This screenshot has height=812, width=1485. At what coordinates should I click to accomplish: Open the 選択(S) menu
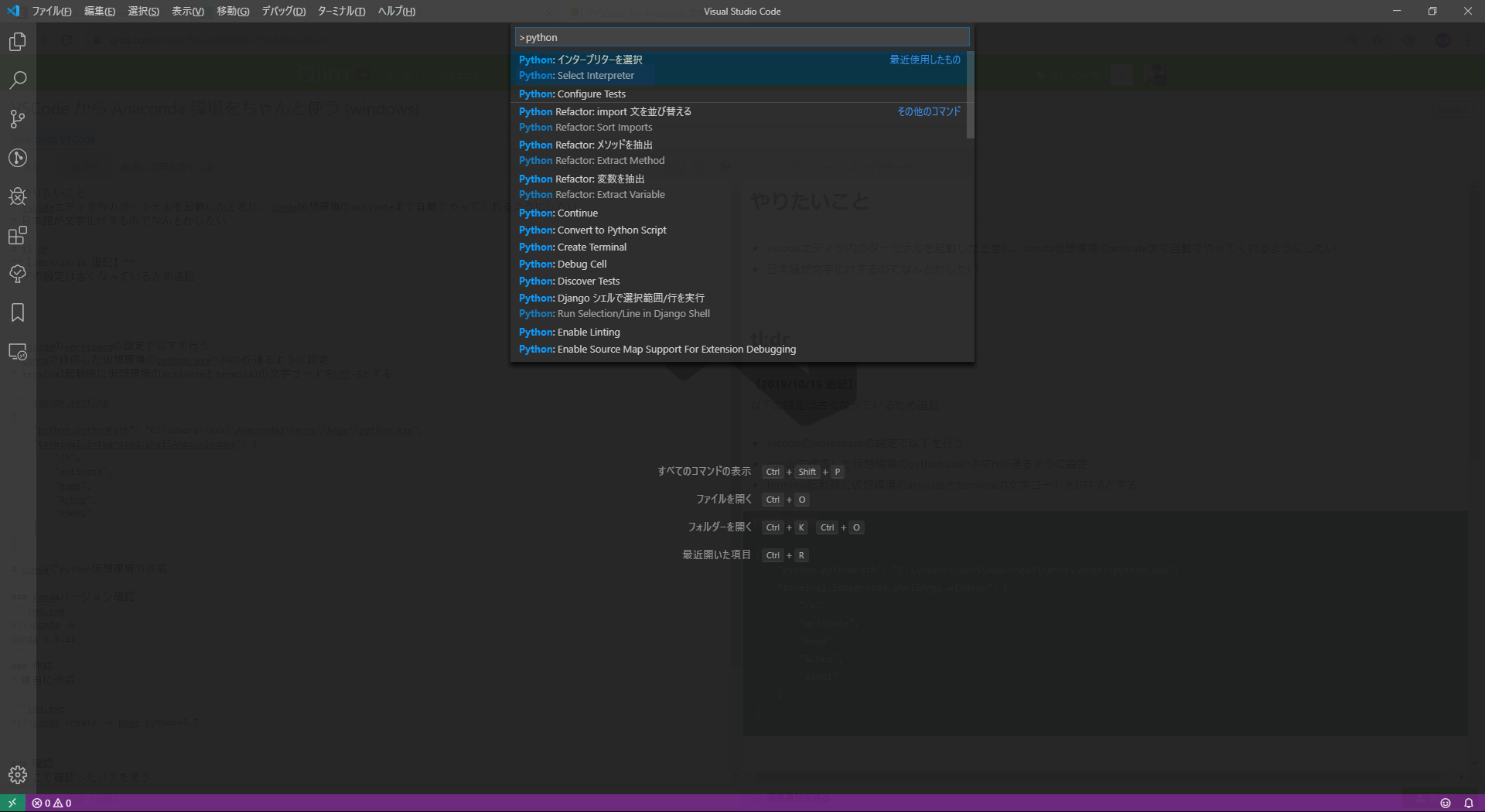[x=143, y=11]
